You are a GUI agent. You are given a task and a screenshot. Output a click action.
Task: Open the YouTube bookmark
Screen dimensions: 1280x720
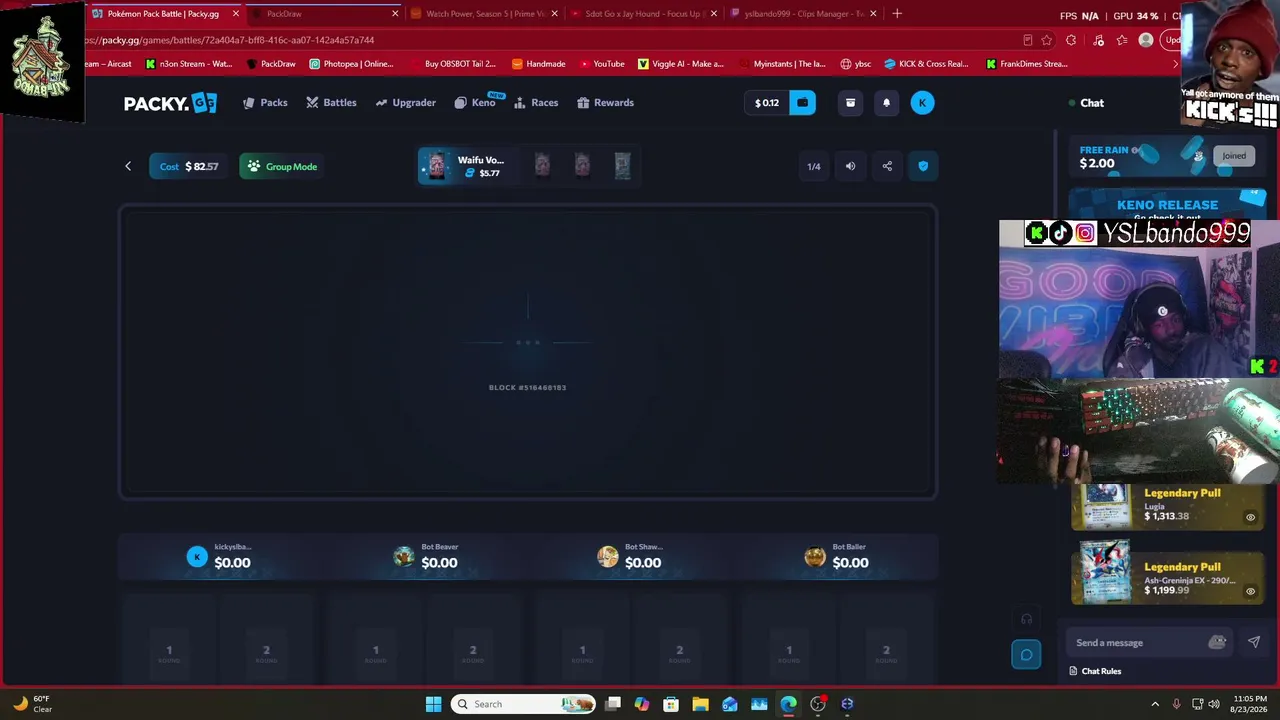pos(602,64)
